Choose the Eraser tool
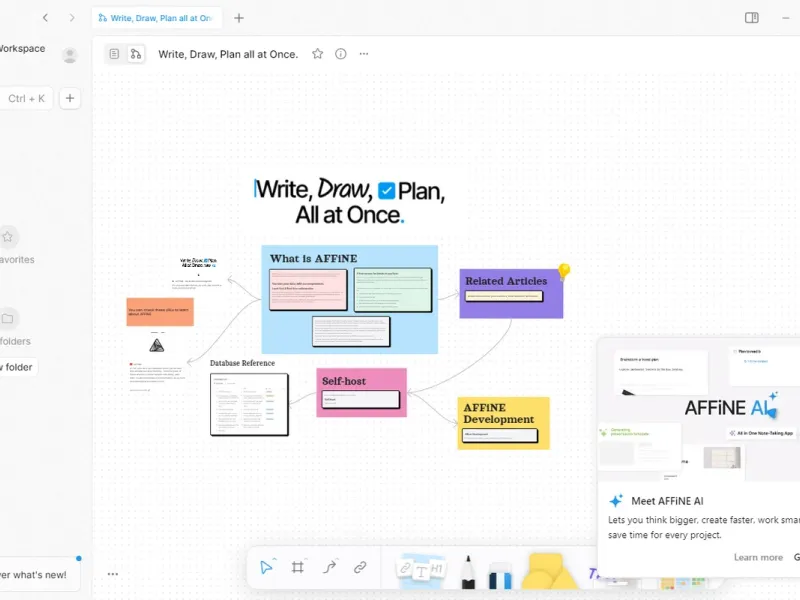This screenshot has width=800, height=600. pos(500,576)
